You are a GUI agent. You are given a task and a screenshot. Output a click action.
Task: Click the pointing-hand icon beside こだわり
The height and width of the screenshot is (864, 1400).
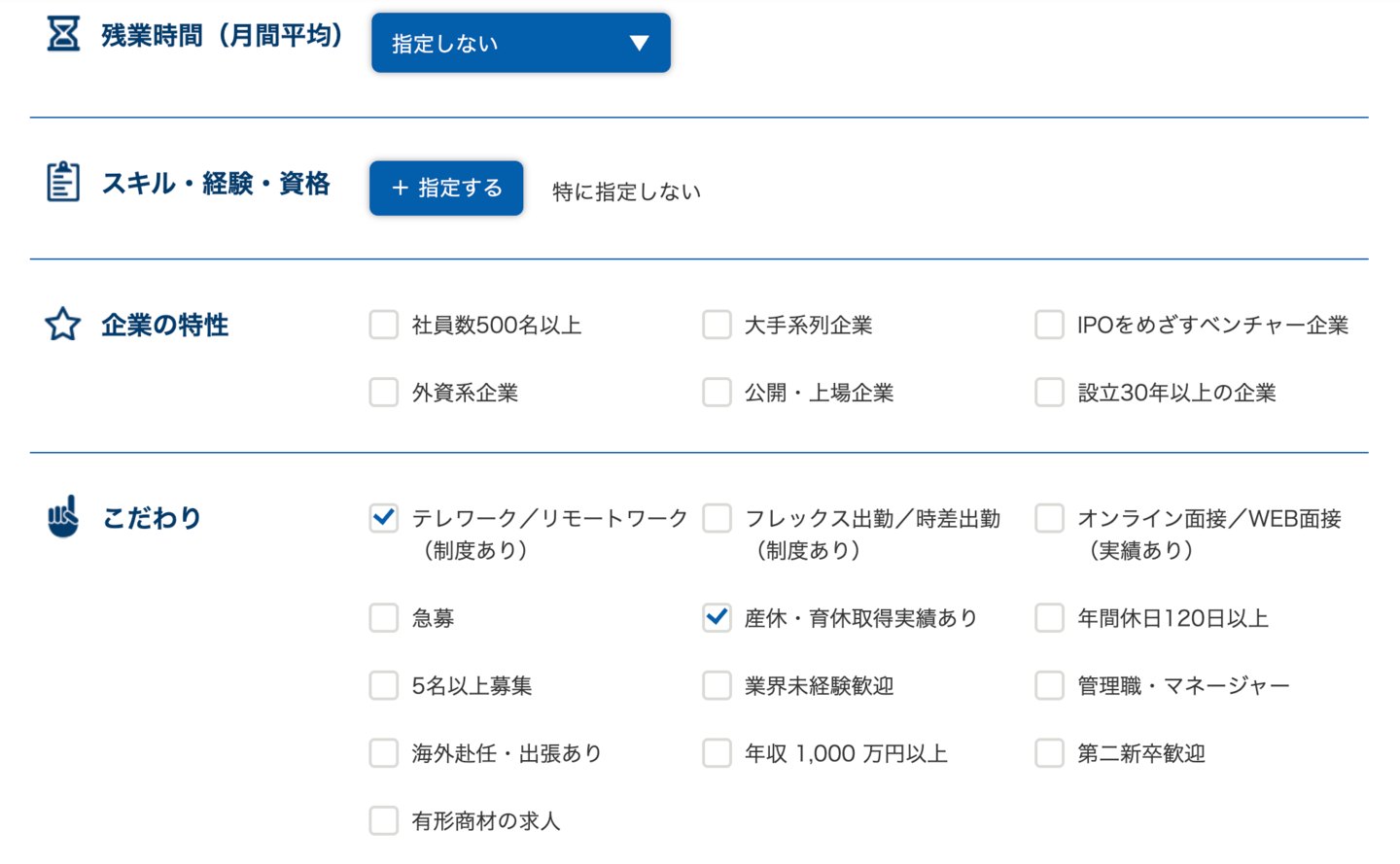click(x=60, y=518)
